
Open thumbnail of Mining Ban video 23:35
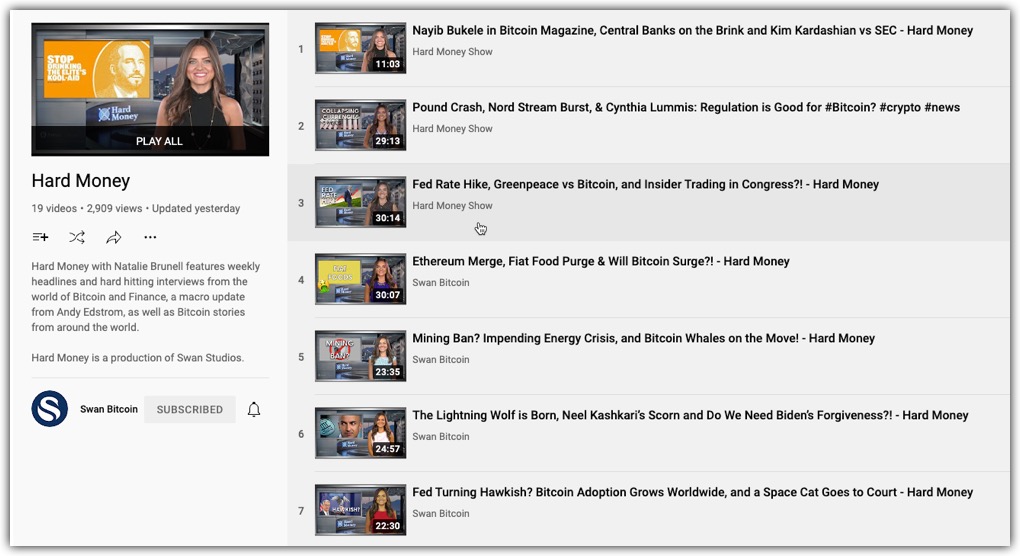coord(360,356)
